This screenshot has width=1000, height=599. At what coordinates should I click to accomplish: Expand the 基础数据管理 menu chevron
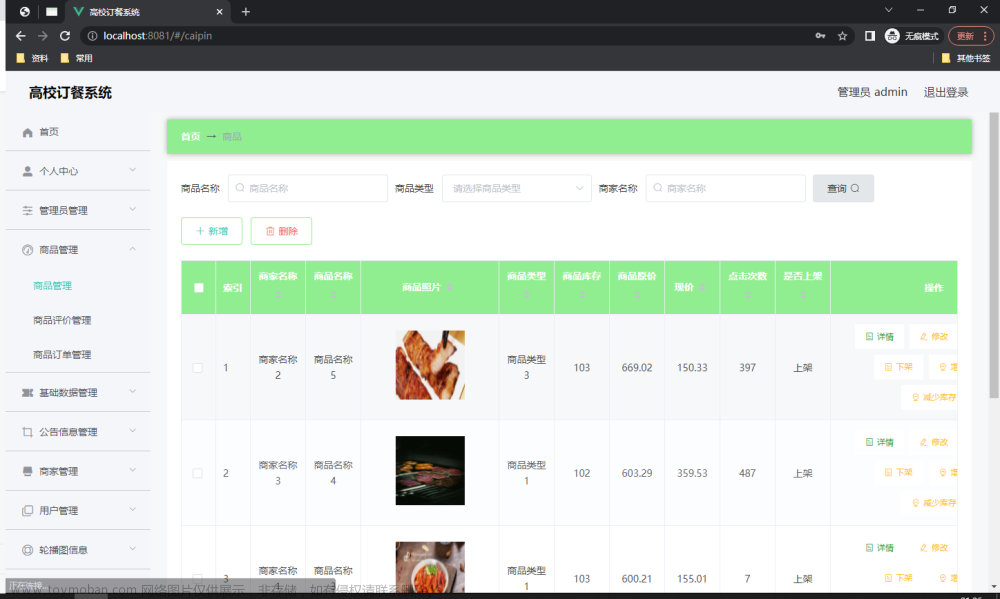click(x=133, y=391)
